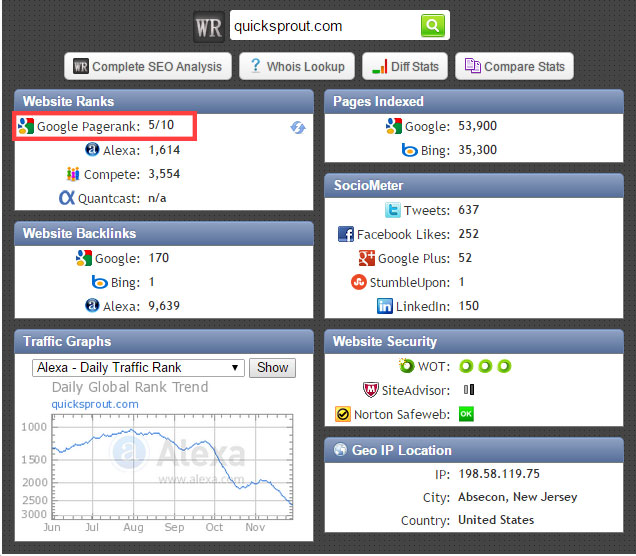
Task: Click the Alexa rank value 1,614
Action: coord(164,150)
